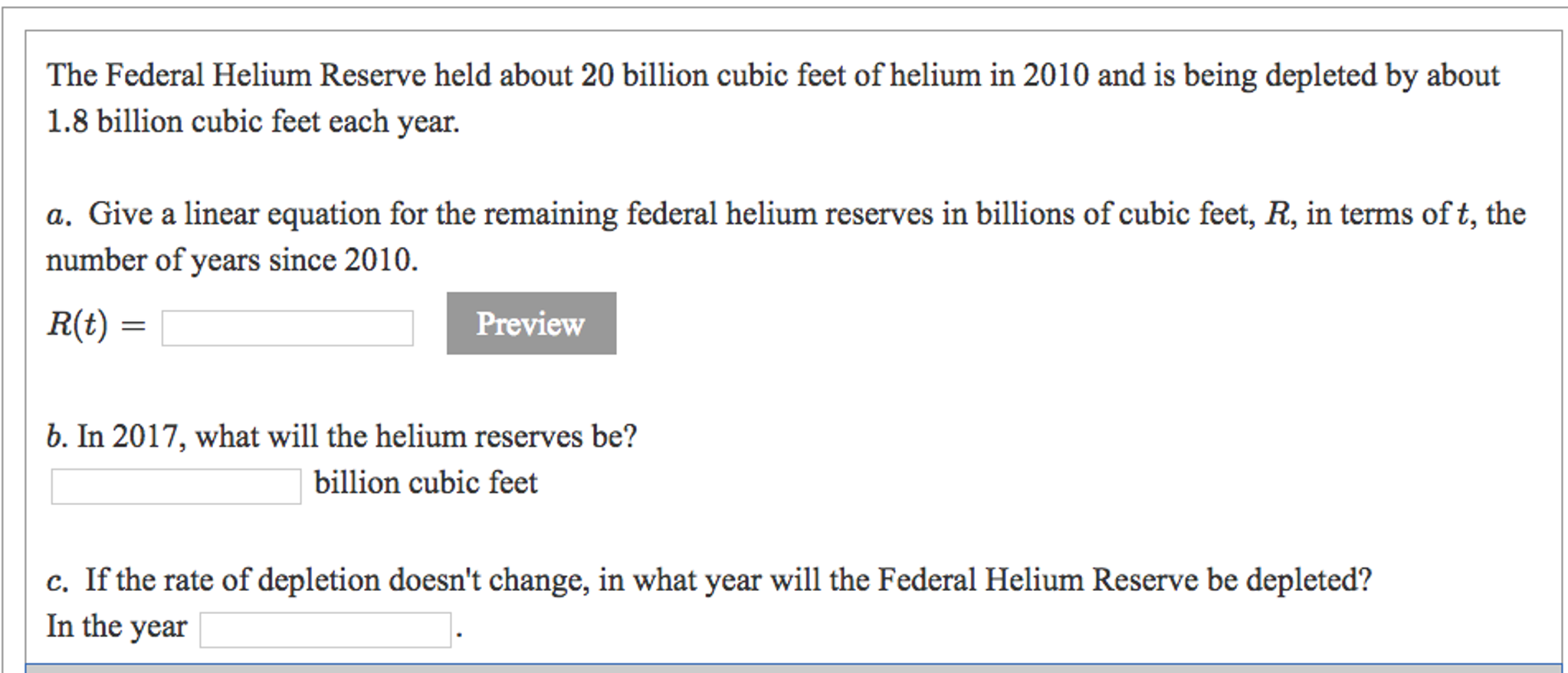Viewport: 1568px width, 673px height.
Task: Click the R(t) equation answer input box
Action: click(287, 328)
